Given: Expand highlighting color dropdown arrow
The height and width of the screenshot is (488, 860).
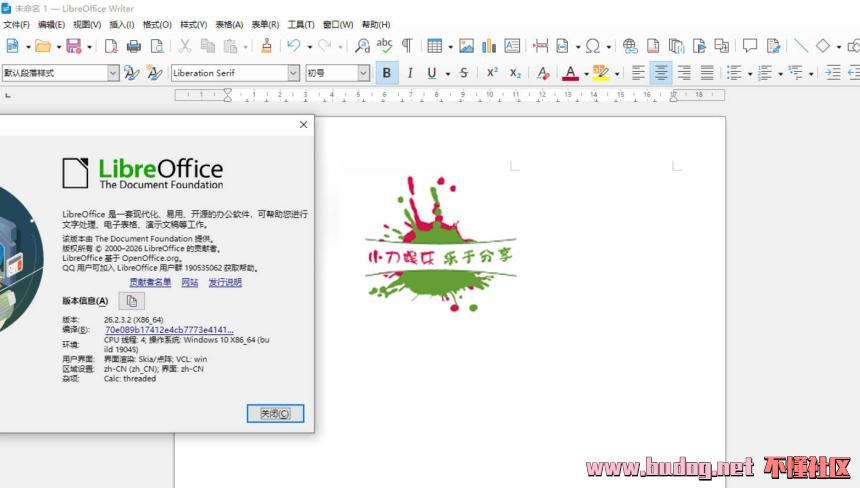Looking at the screenshot, I should pyautogui.click(x=617, y=73).
